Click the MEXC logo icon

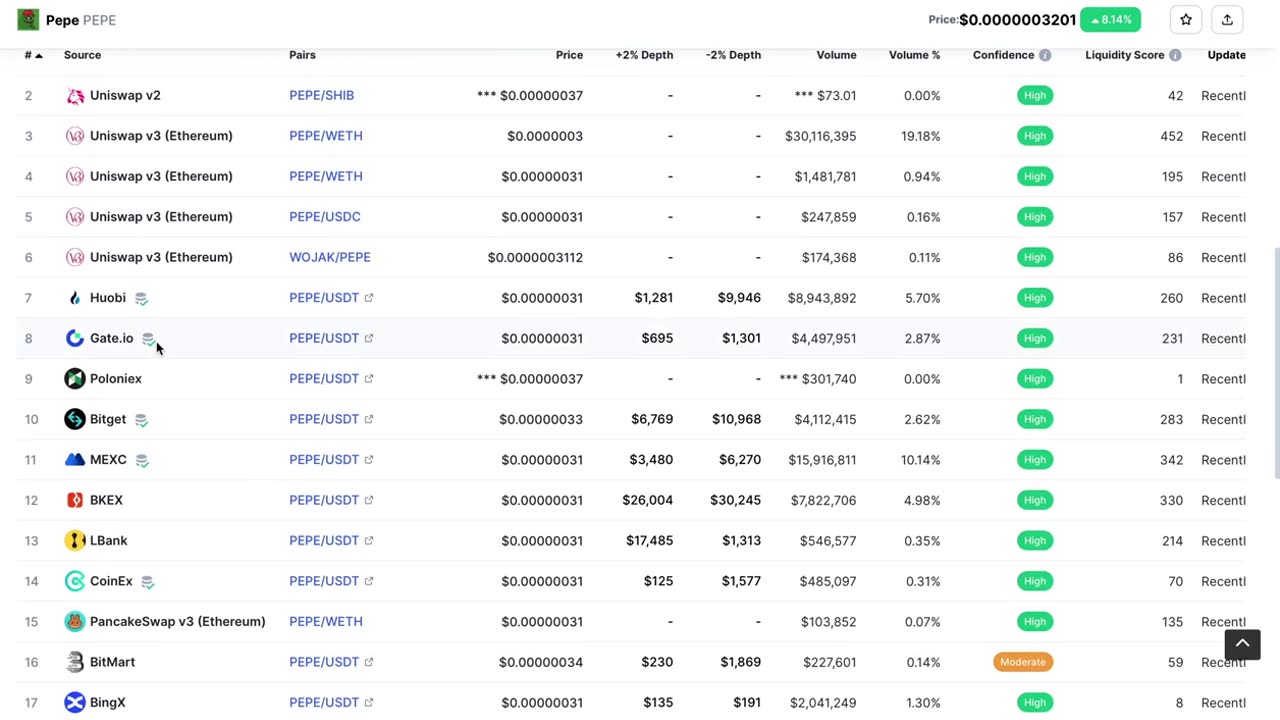pos(75,460)
